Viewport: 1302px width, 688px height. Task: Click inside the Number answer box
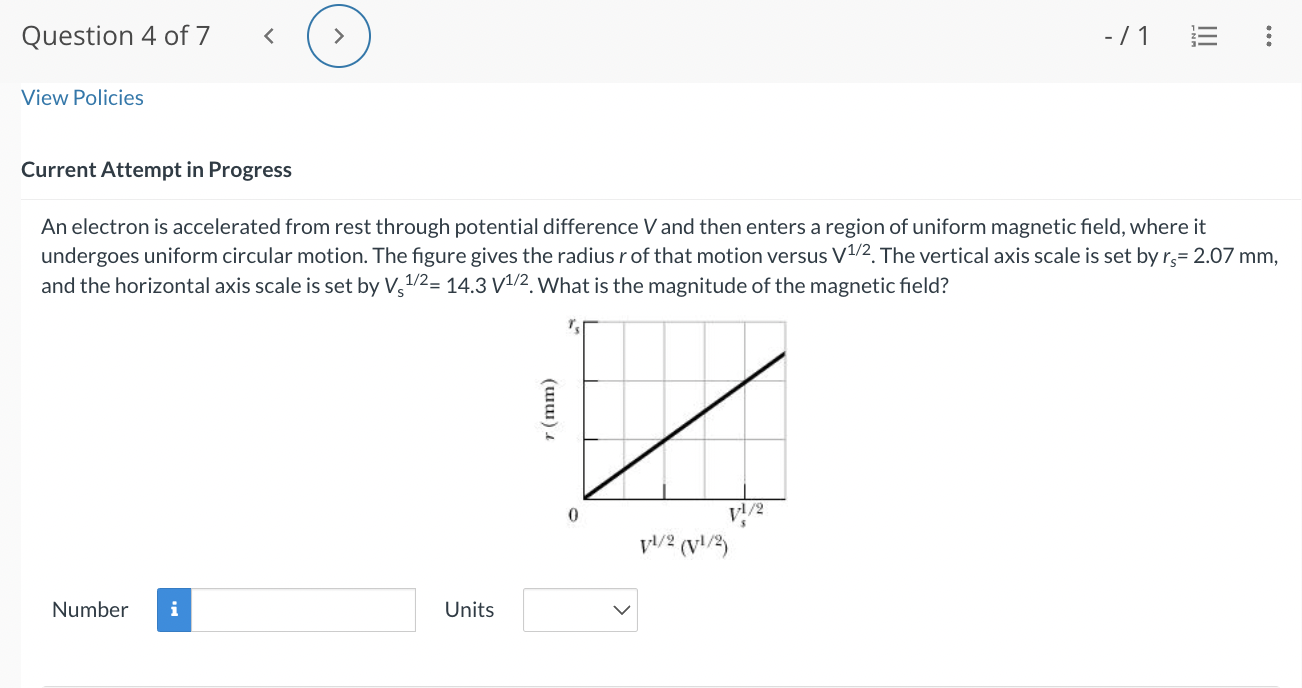300,609
